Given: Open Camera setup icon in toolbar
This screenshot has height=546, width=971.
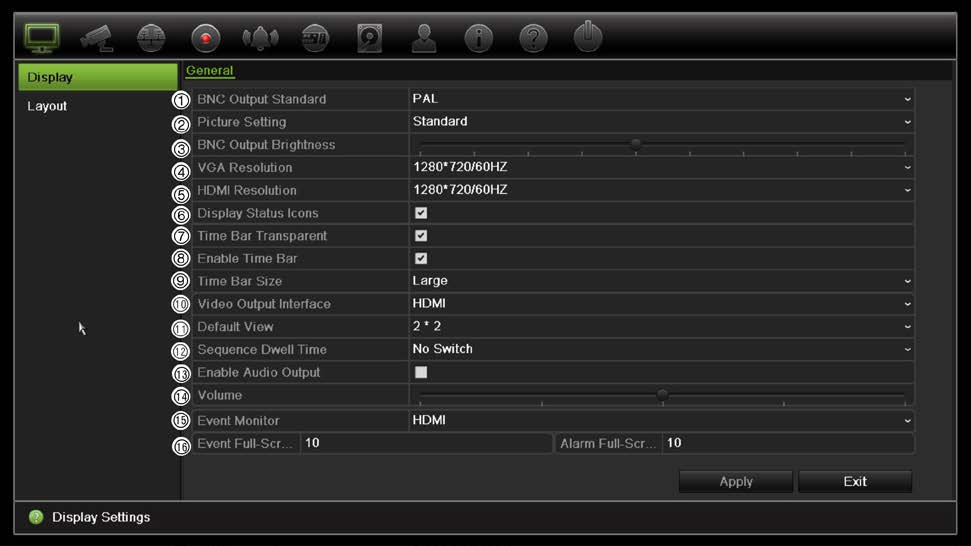Looking at the screenshot, I should click(97, 38).
